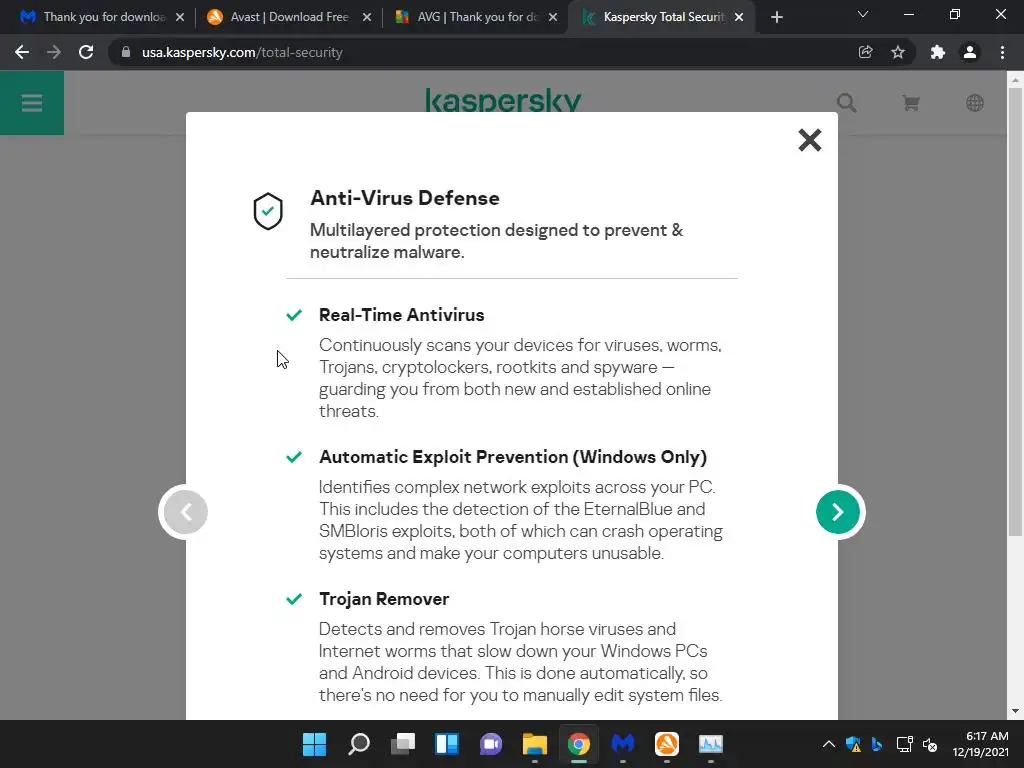Open Teams Chat on taskbar

point(490,744)
